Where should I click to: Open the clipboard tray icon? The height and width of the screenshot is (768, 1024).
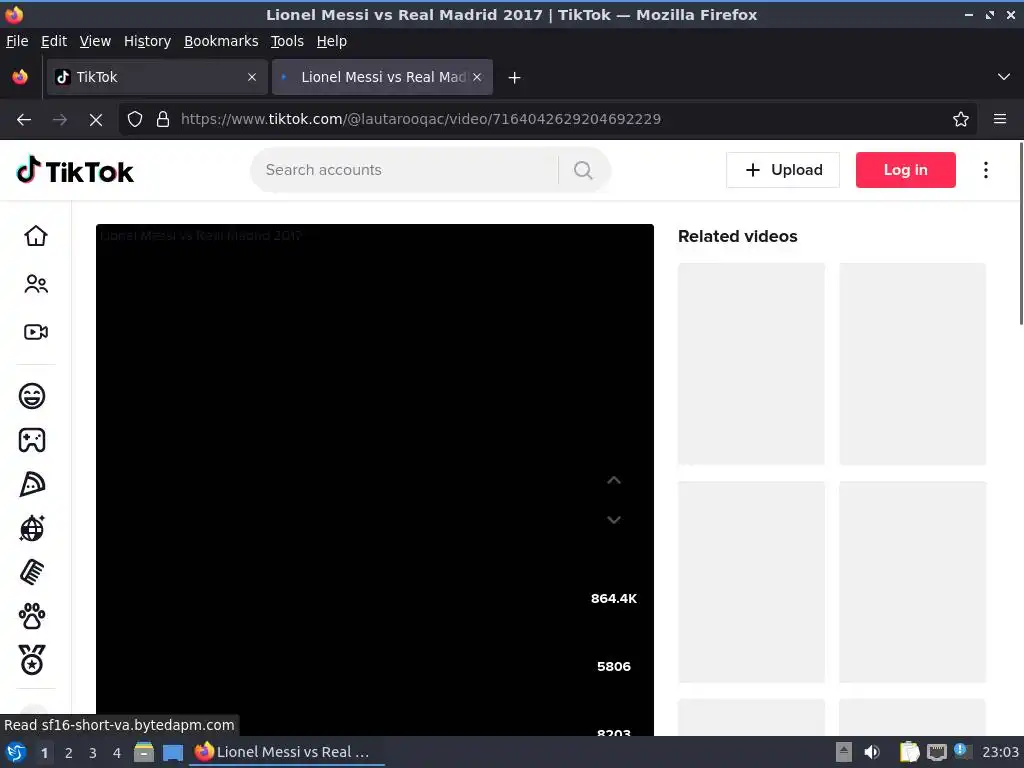click(x=908, y=752)
